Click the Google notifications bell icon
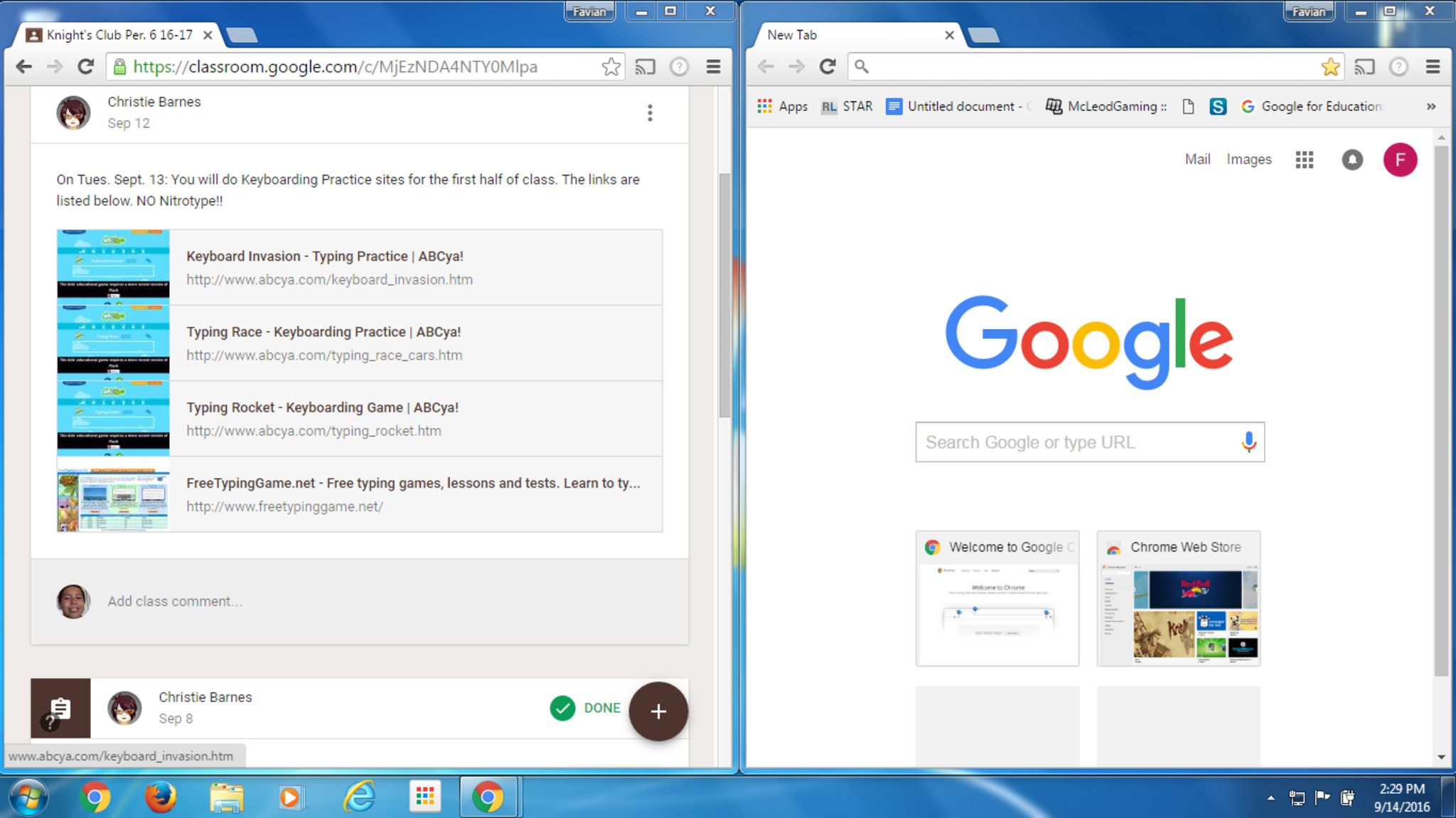This screenshot has width=1456, height=818. [1351, 160]
